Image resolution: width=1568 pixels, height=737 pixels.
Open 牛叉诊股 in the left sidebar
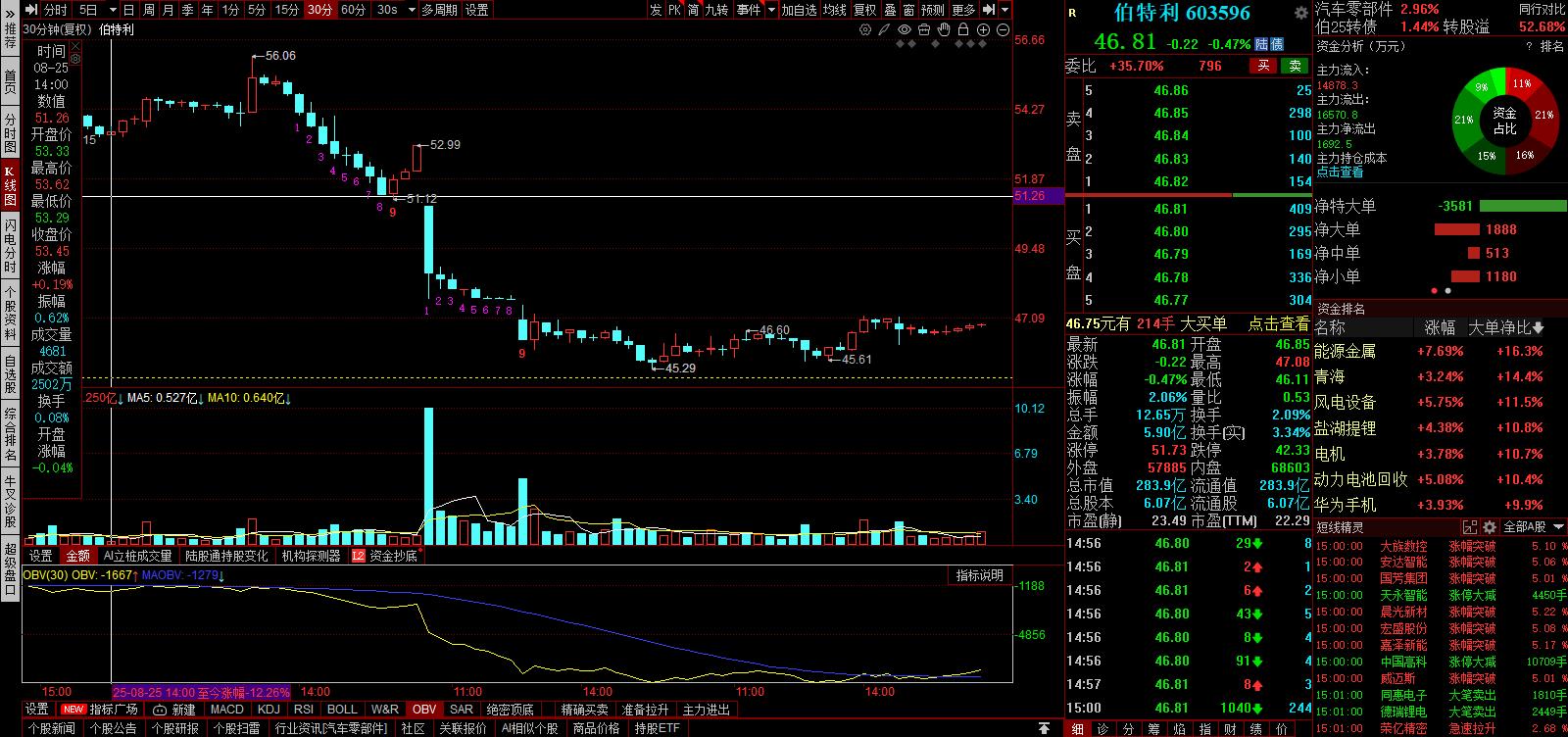10,502
